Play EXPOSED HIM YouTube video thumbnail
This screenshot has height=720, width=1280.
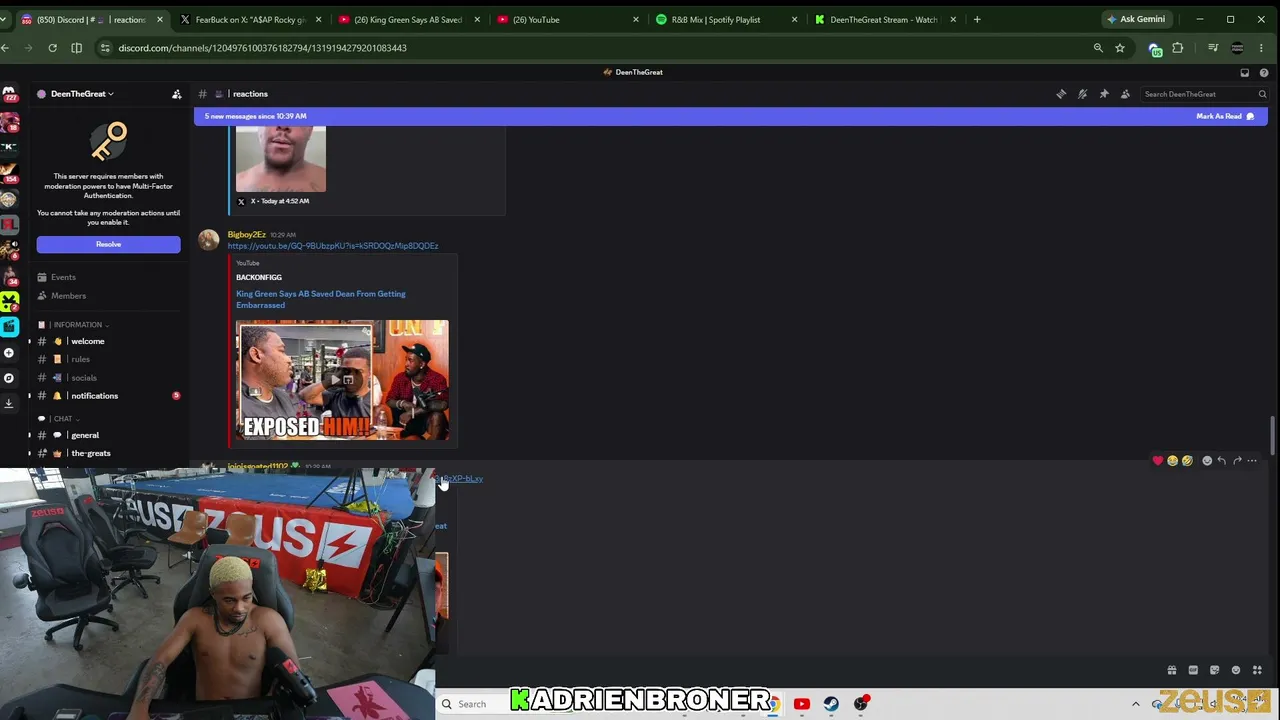[342, 380]
